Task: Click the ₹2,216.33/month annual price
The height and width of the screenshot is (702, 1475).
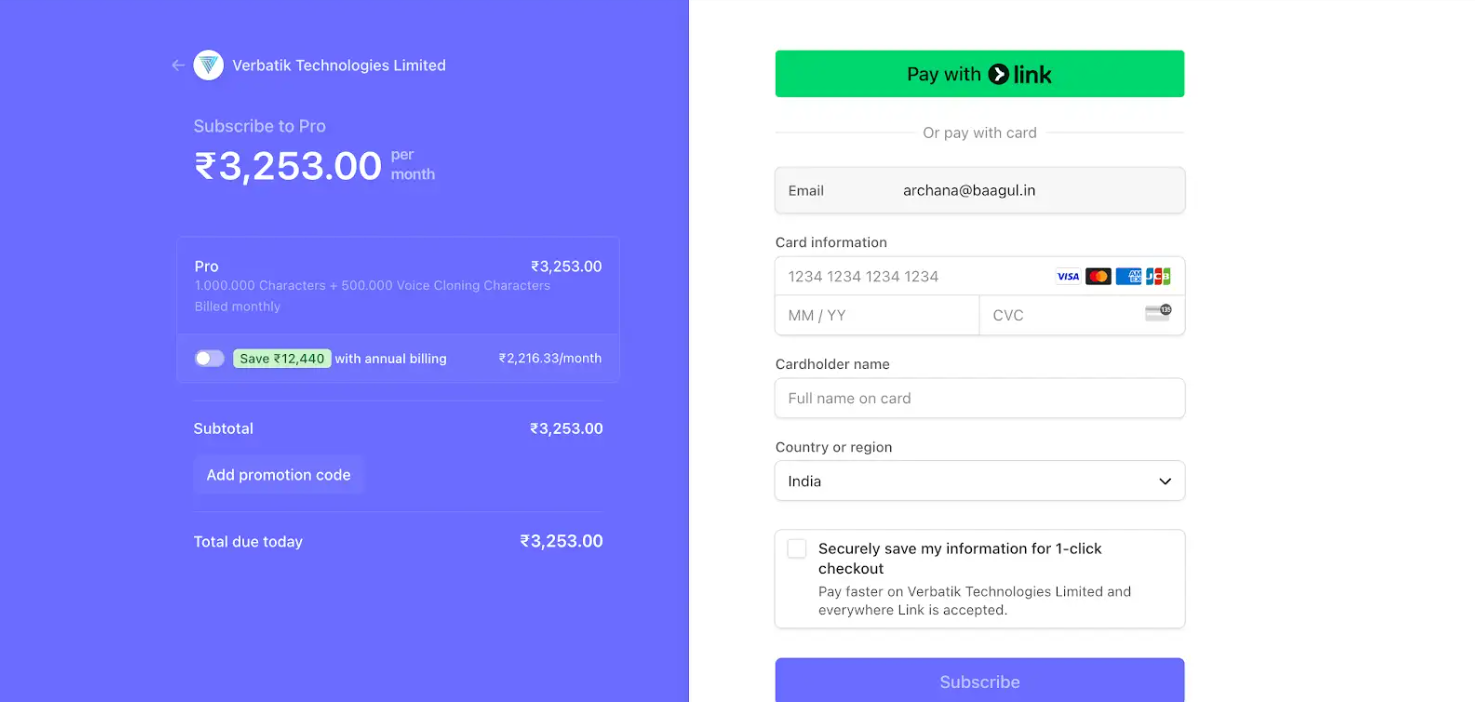Action: pyautogui.click(x=550, y=358)
